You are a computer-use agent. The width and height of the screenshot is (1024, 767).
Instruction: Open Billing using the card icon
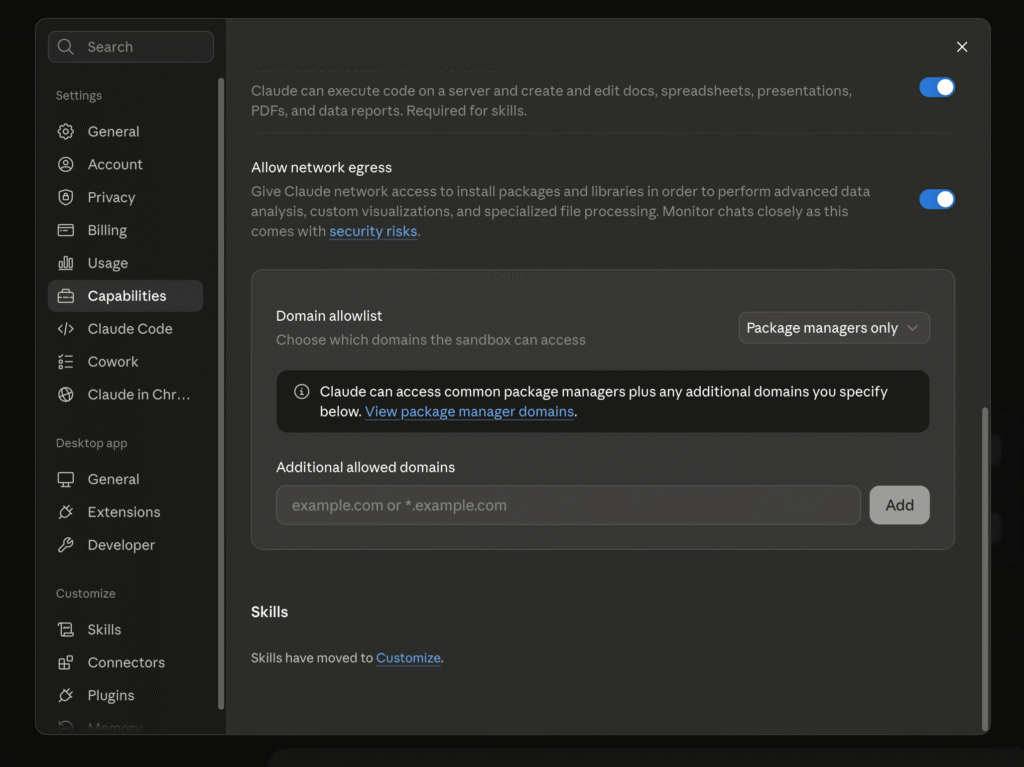65,230
